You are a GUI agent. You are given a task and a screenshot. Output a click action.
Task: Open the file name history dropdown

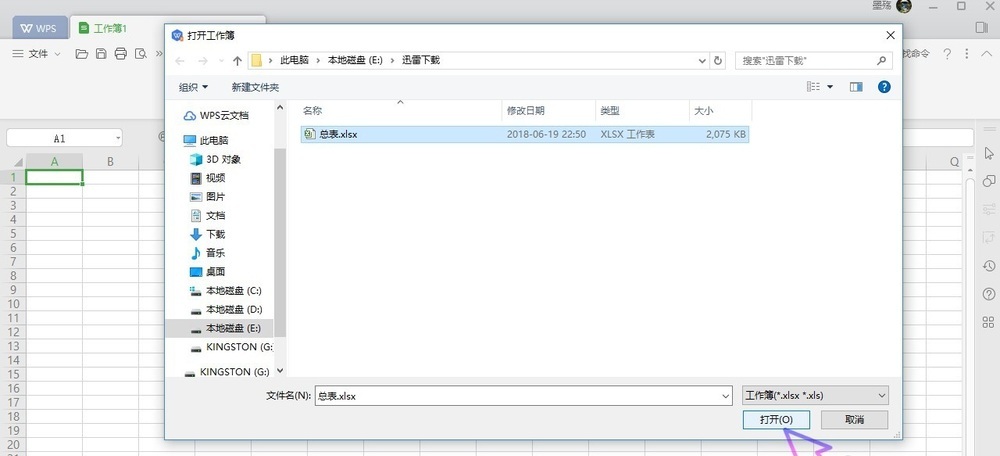726,396
